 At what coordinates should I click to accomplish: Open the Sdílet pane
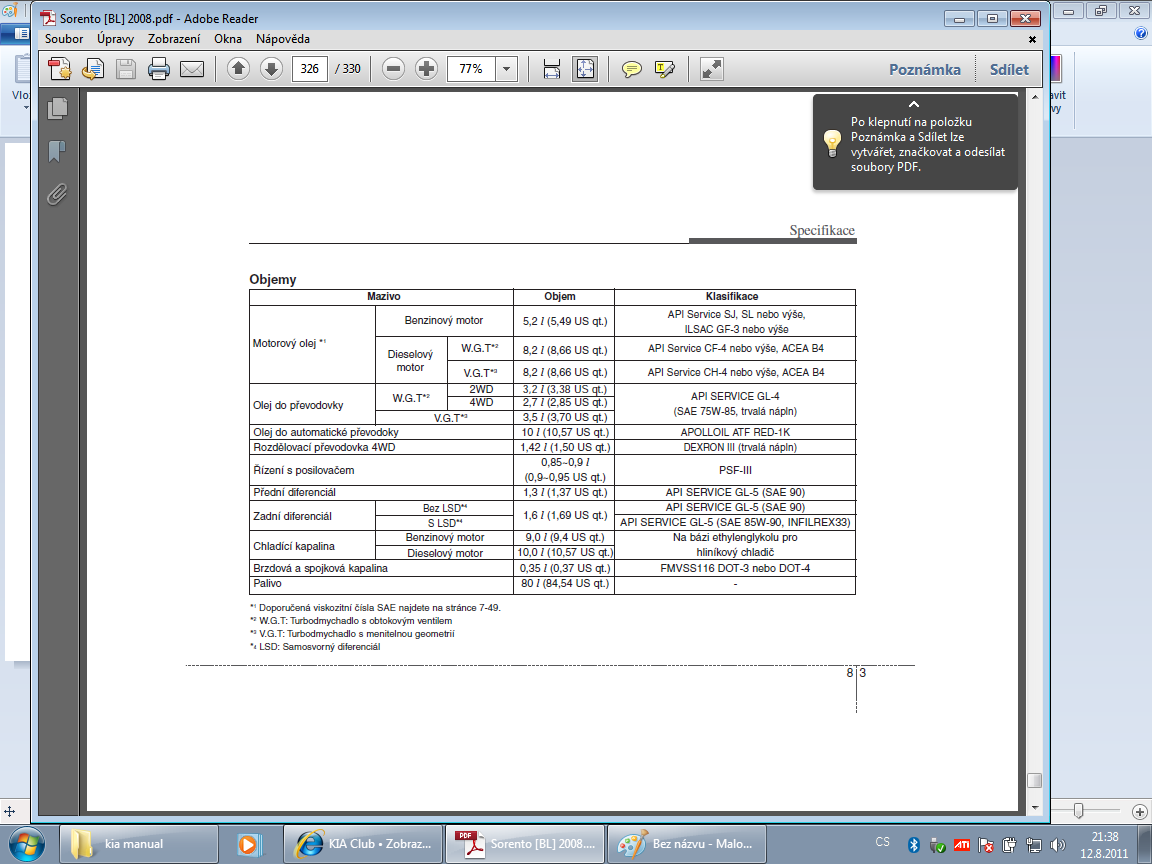point(1009,70)
